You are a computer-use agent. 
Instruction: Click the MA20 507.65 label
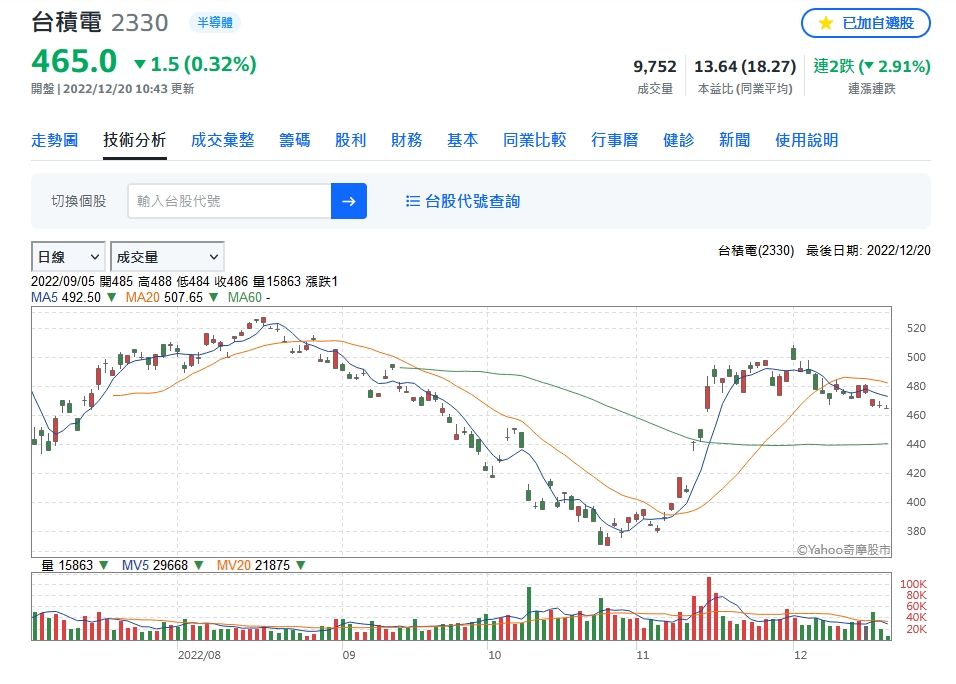click(164, 297)
